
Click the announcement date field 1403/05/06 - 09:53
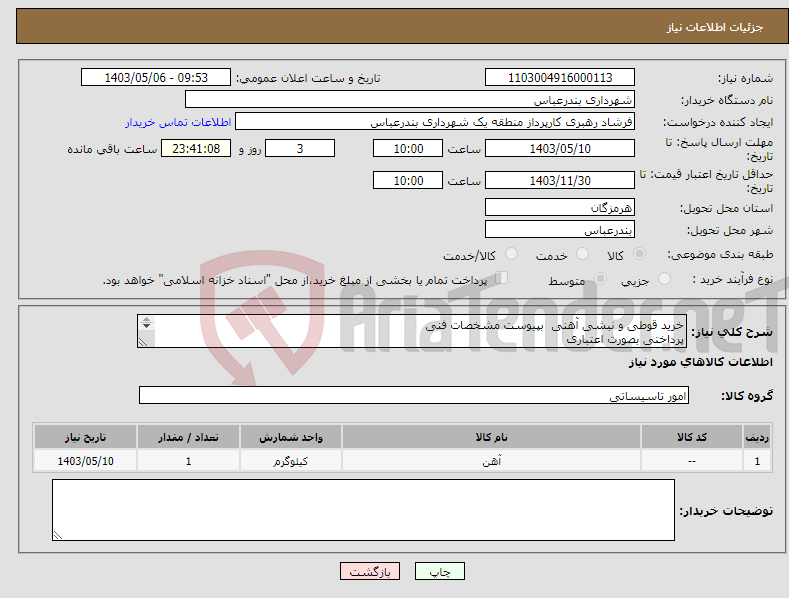point(156,78)
